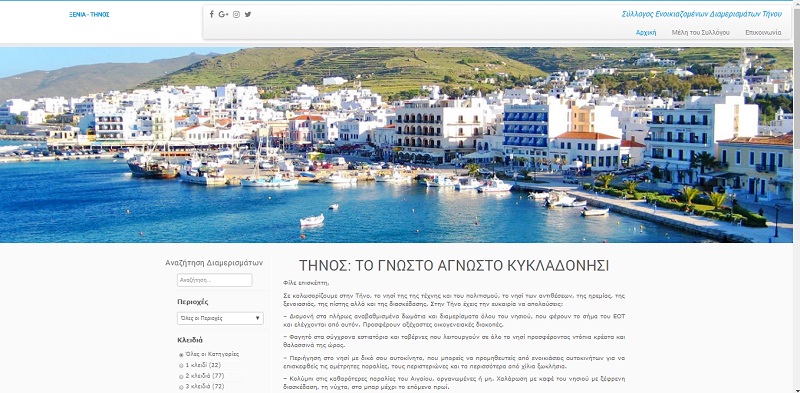Screen dimensions: 800x393
Task: Click Σύλλογος Ενοικιαζομένων Διαμερισμάτων Τήνου title
Action: [702, 14]
